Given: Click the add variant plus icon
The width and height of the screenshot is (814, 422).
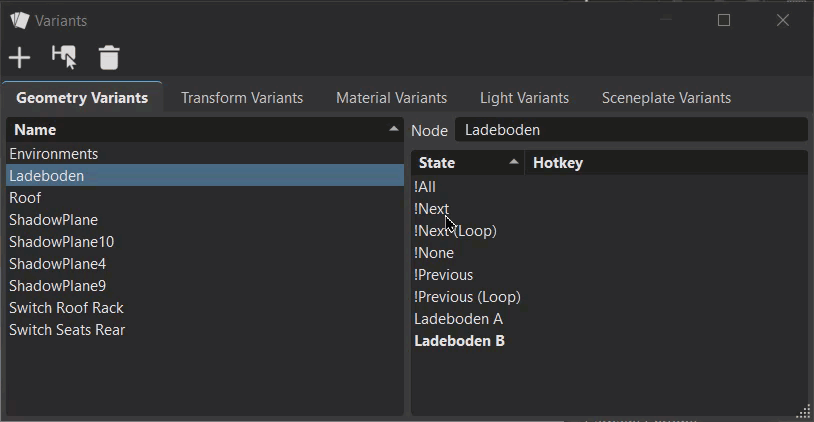Looking at the screenshot, I should (x=20, y=58).
